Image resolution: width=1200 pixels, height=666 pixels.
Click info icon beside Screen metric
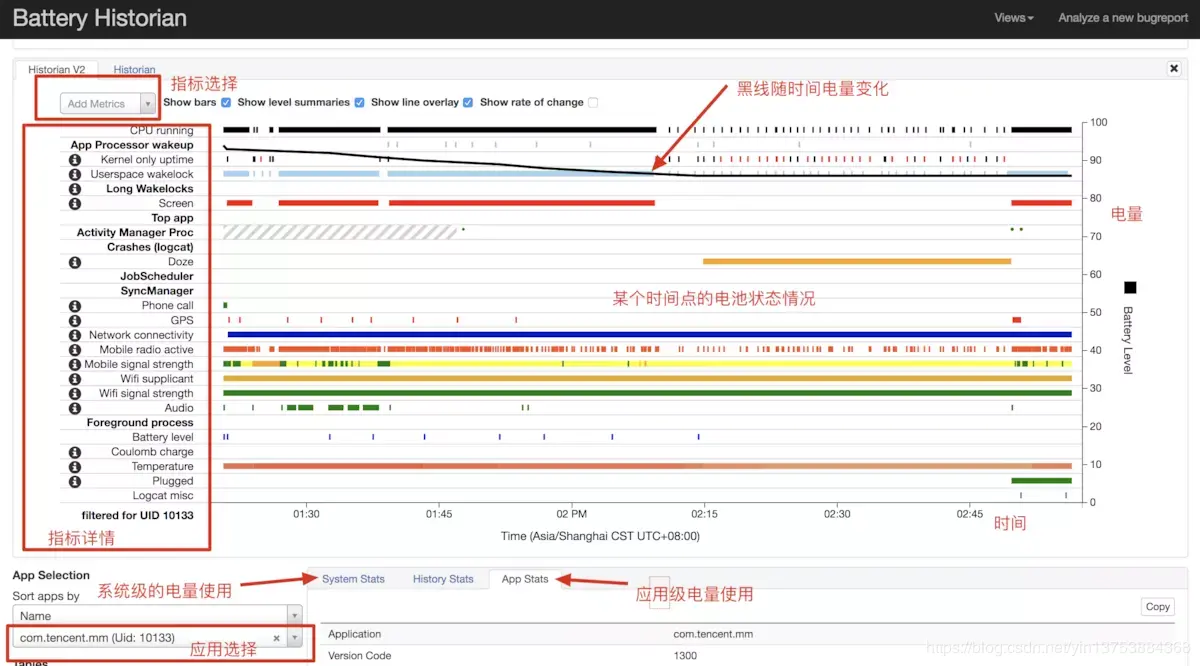click(74, 203)
